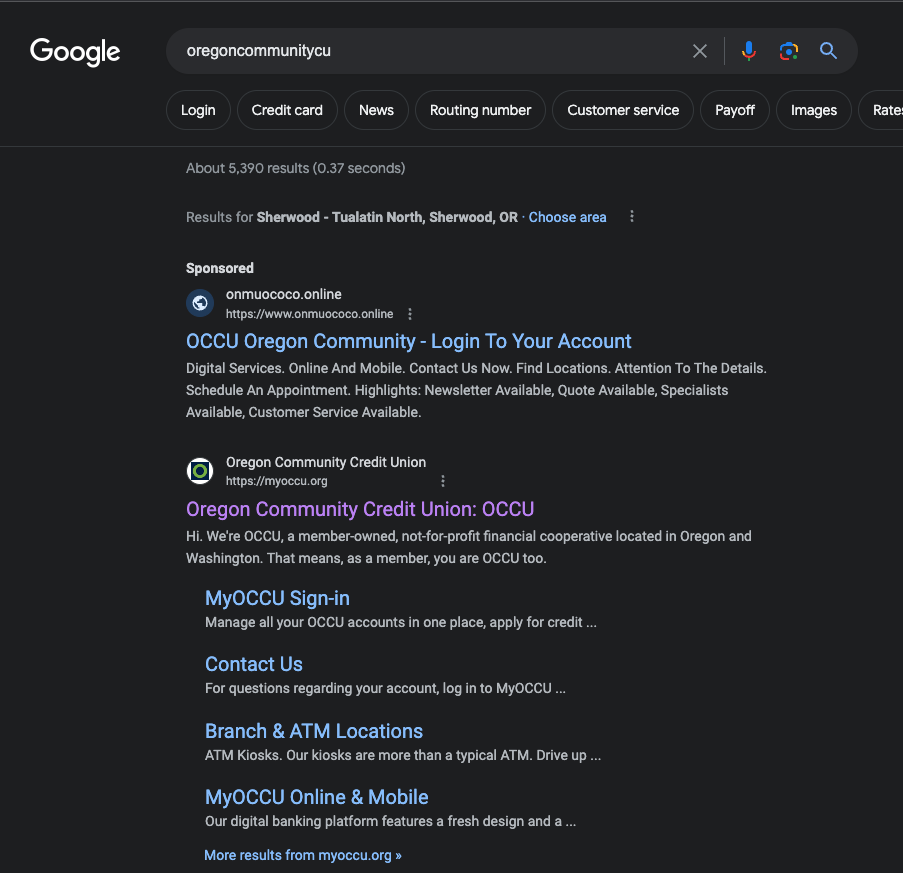
Task: Clear the search box with X icon
Action: click(x=700, y=51)
